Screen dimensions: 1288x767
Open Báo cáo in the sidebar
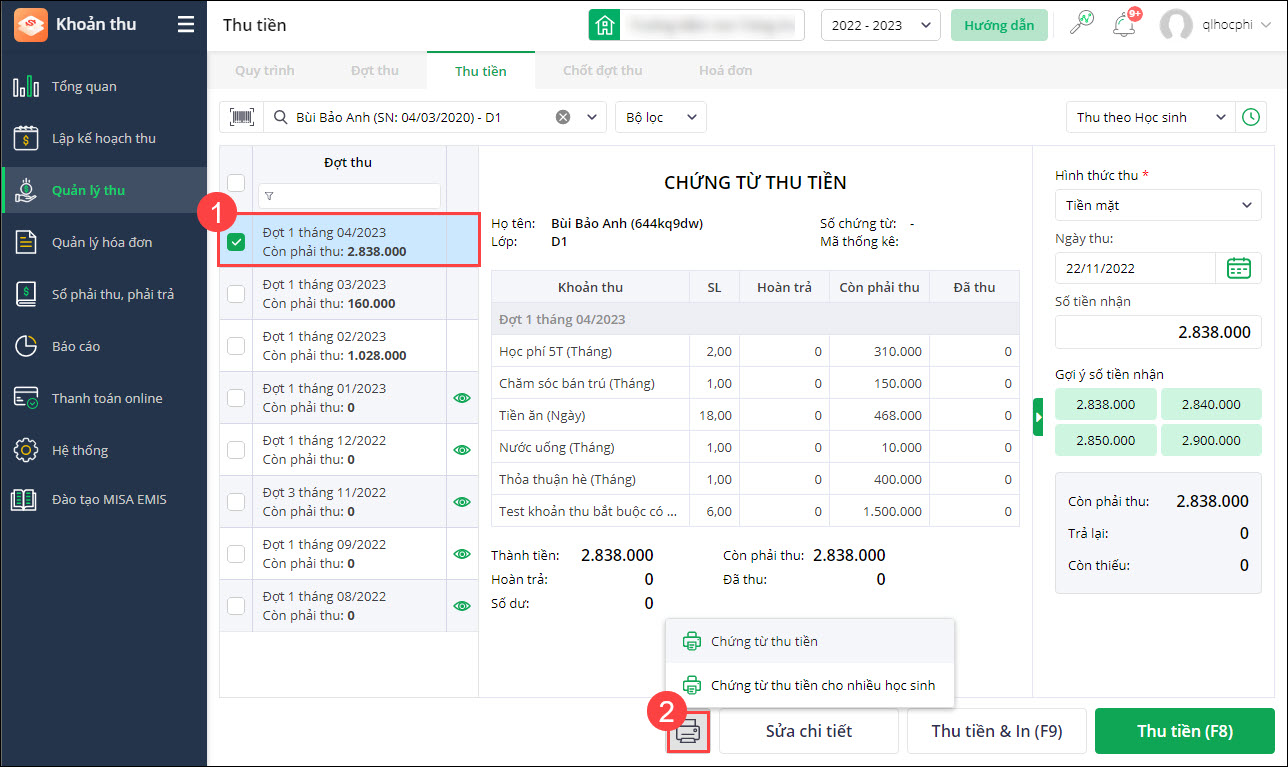coord(103,346)
